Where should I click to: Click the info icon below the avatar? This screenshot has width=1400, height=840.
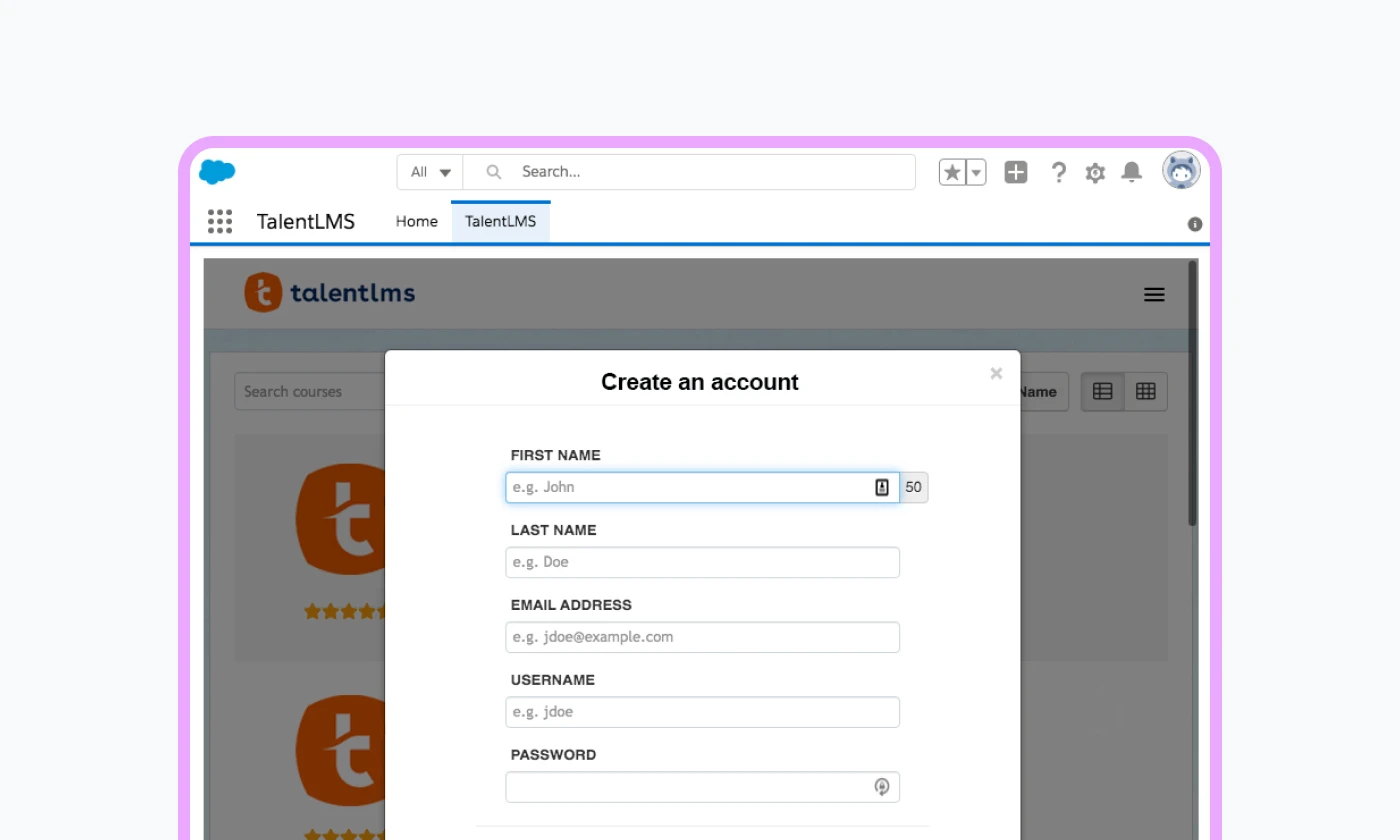pos(1194,224)
